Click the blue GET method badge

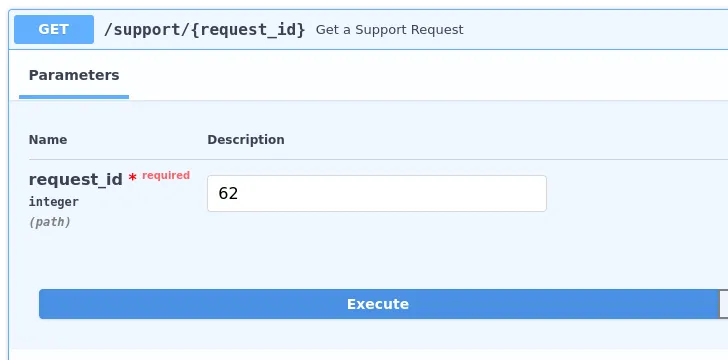click(x=54, y=29)
